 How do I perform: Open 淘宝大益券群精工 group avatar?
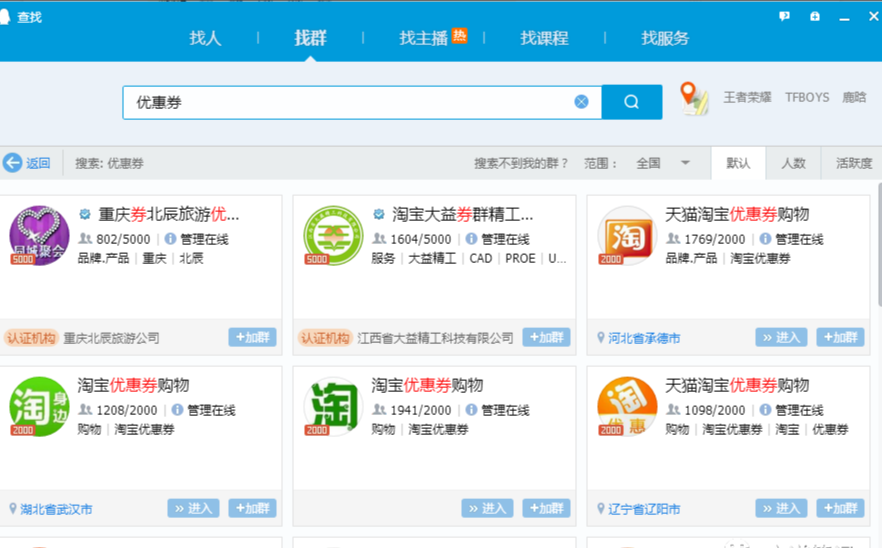[x=333, y=236]
